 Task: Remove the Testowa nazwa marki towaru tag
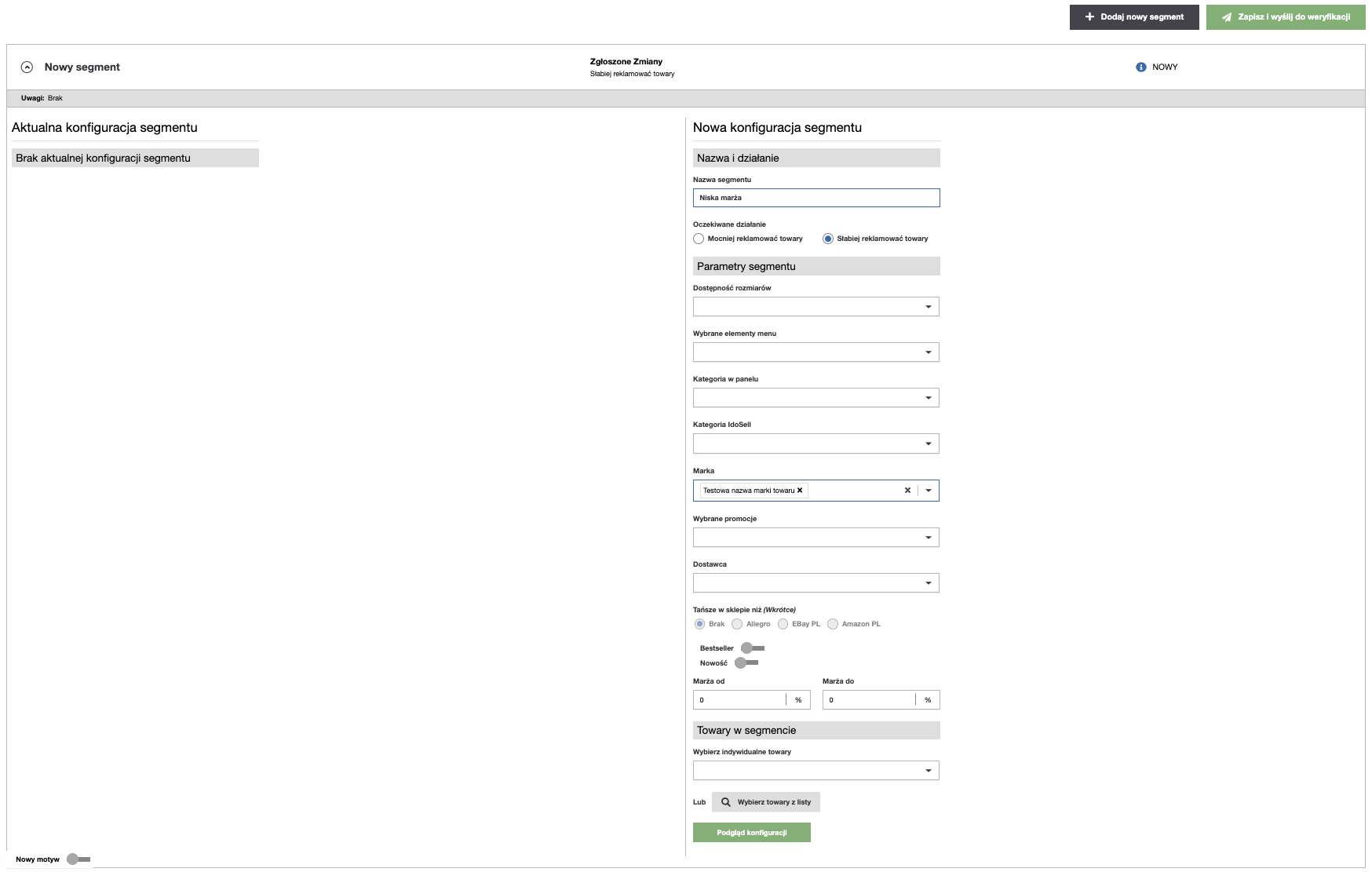tap(800, 491)
